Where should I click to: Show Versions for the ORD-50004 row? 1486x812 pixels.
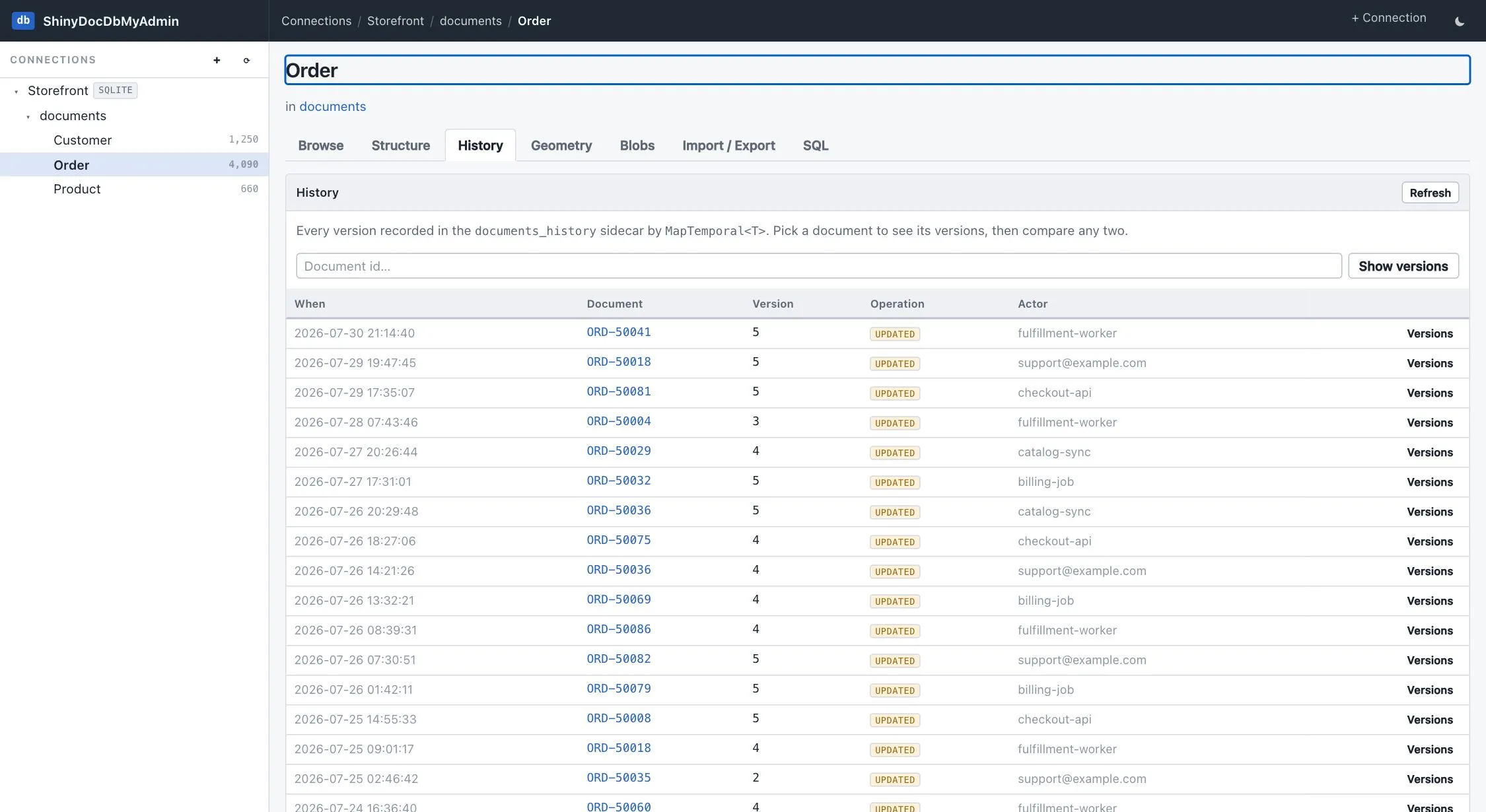pyautogui.click(x=1430, y=423)
